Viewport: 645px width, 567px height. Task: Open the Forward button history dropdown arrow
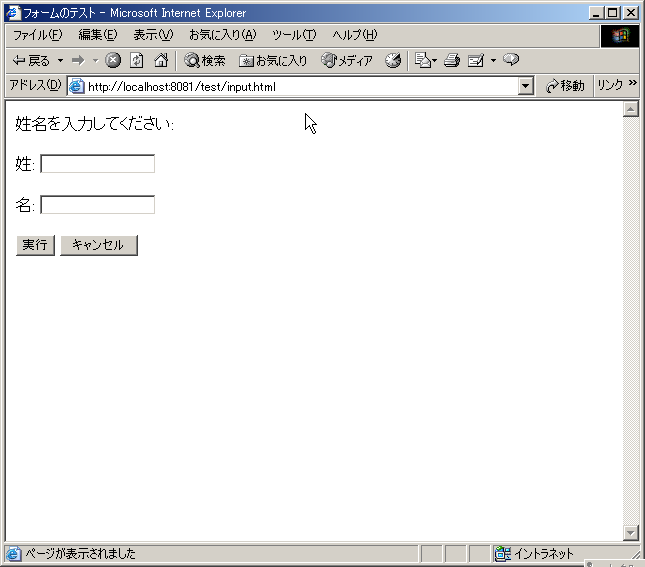(95, 61)
